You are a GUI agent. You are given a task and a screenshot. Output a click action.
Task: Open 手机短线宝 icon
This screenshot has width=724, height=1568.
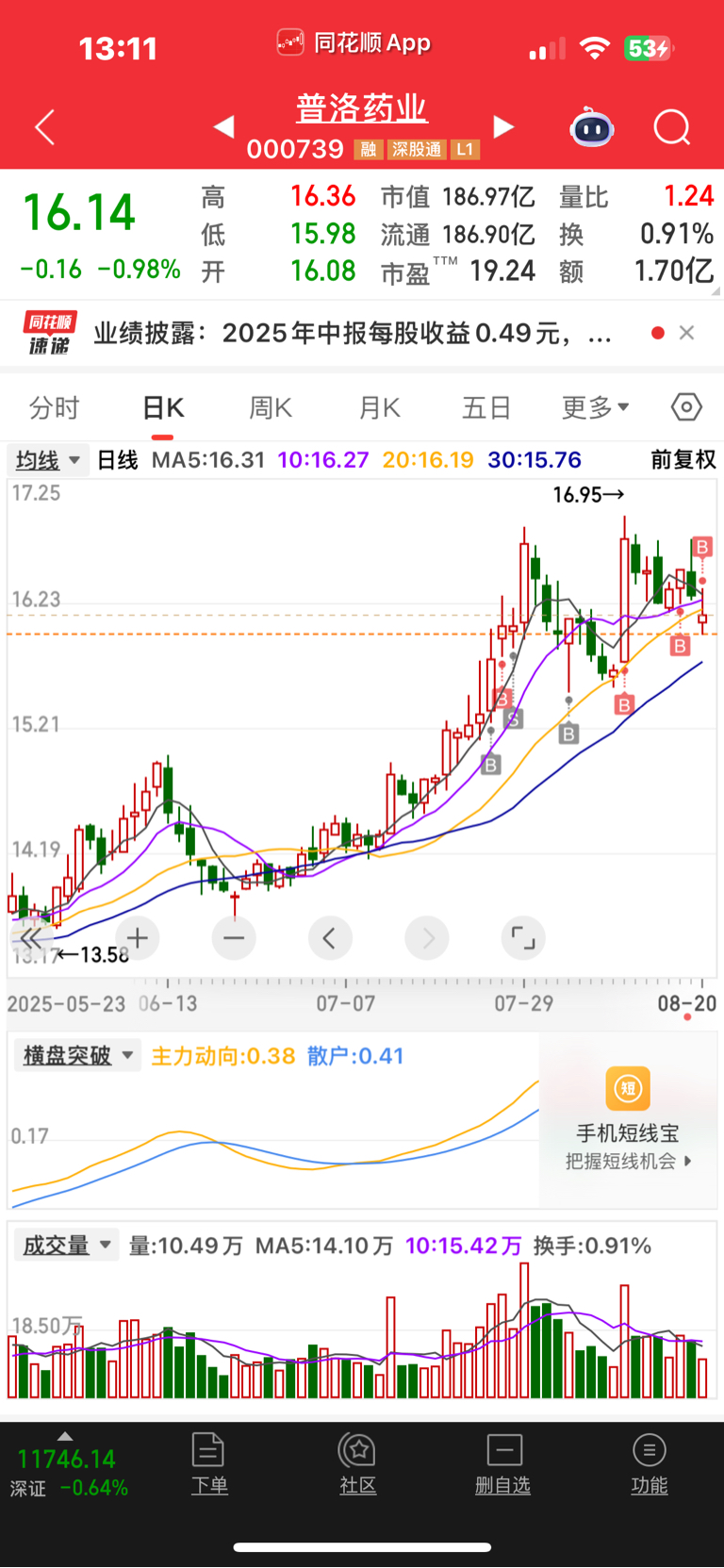click(x=629, y=1089)
